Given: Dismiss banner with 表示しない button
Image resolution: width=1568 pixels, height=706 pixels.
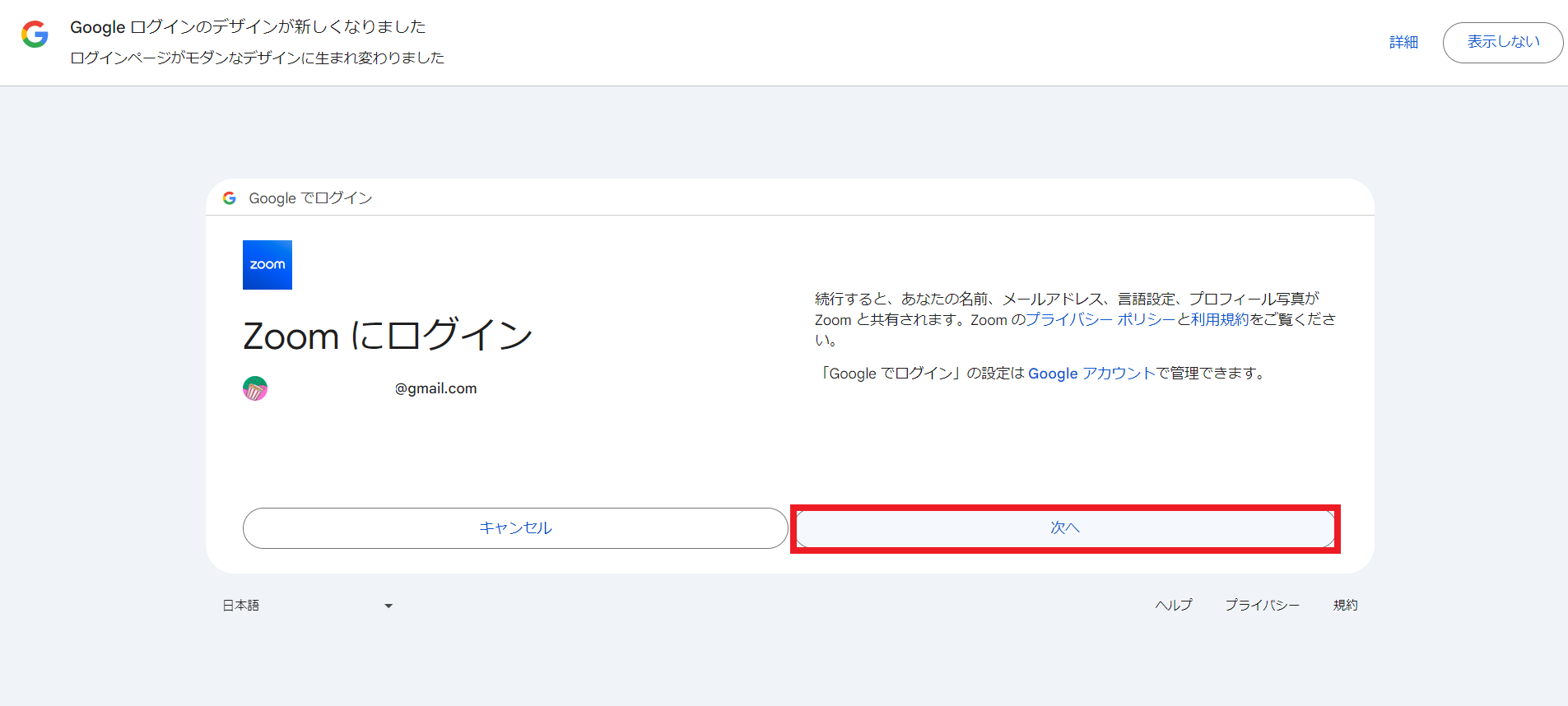Looking at the screenshot, I should [x=1502, y=42].
